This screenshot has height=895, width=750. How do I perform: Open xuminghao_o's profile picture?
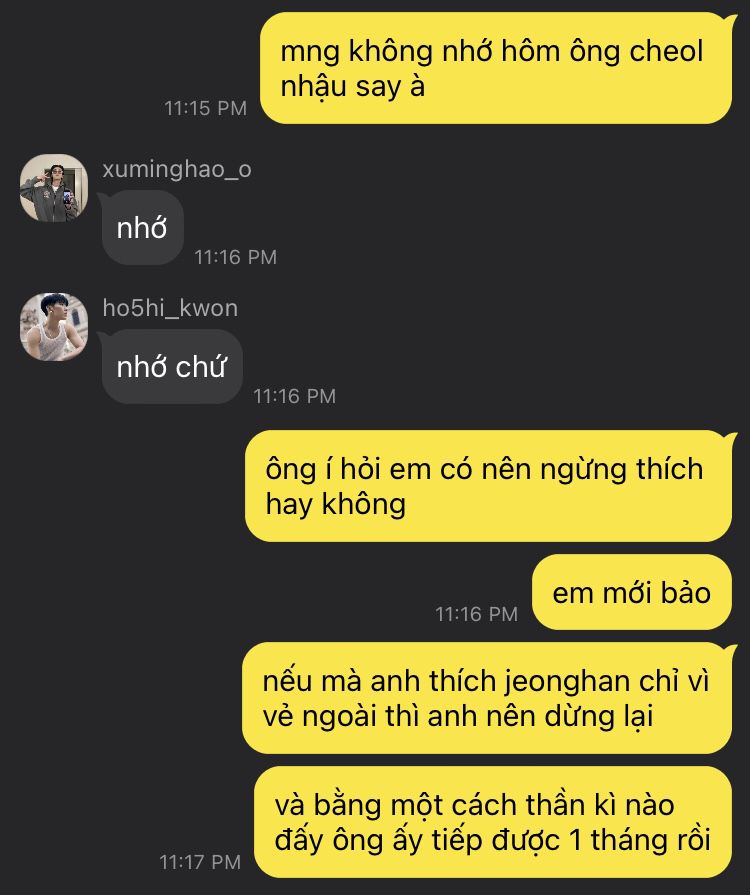point(54,187)
